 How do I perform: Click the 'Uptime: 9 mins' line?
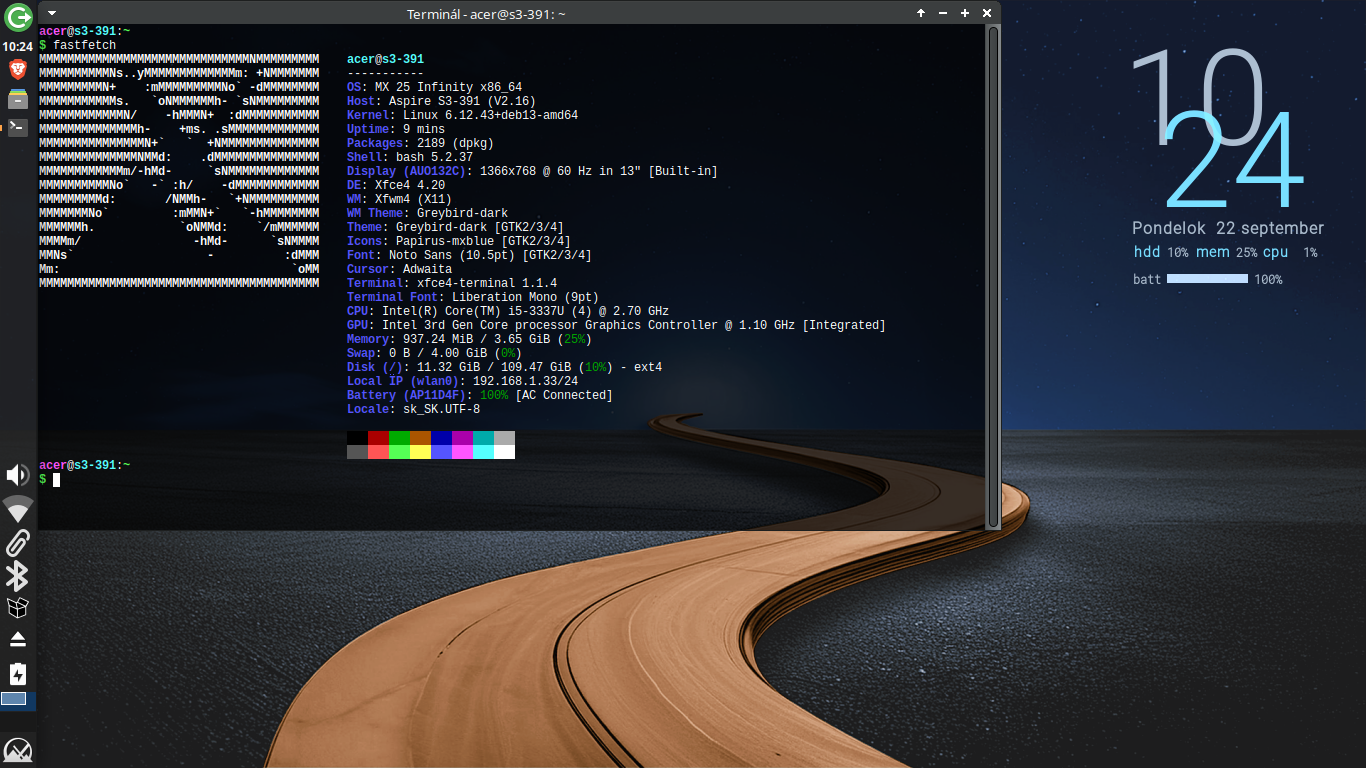(x=396, y=129)
